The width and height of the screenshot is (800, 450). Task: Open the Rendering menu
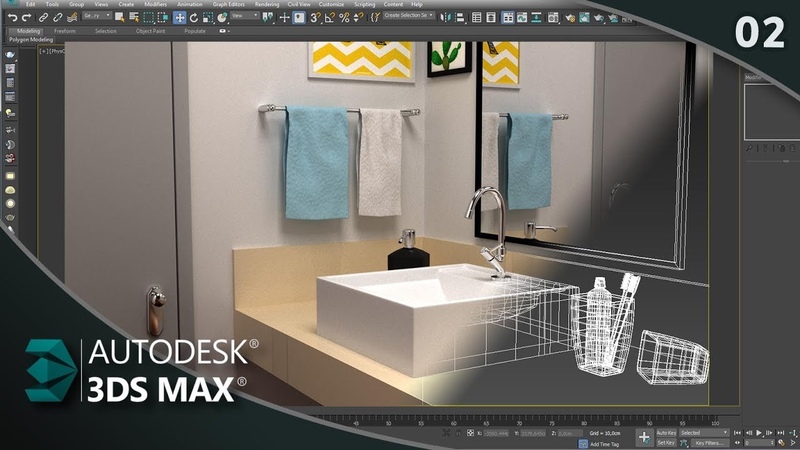[x=267, y=4]
